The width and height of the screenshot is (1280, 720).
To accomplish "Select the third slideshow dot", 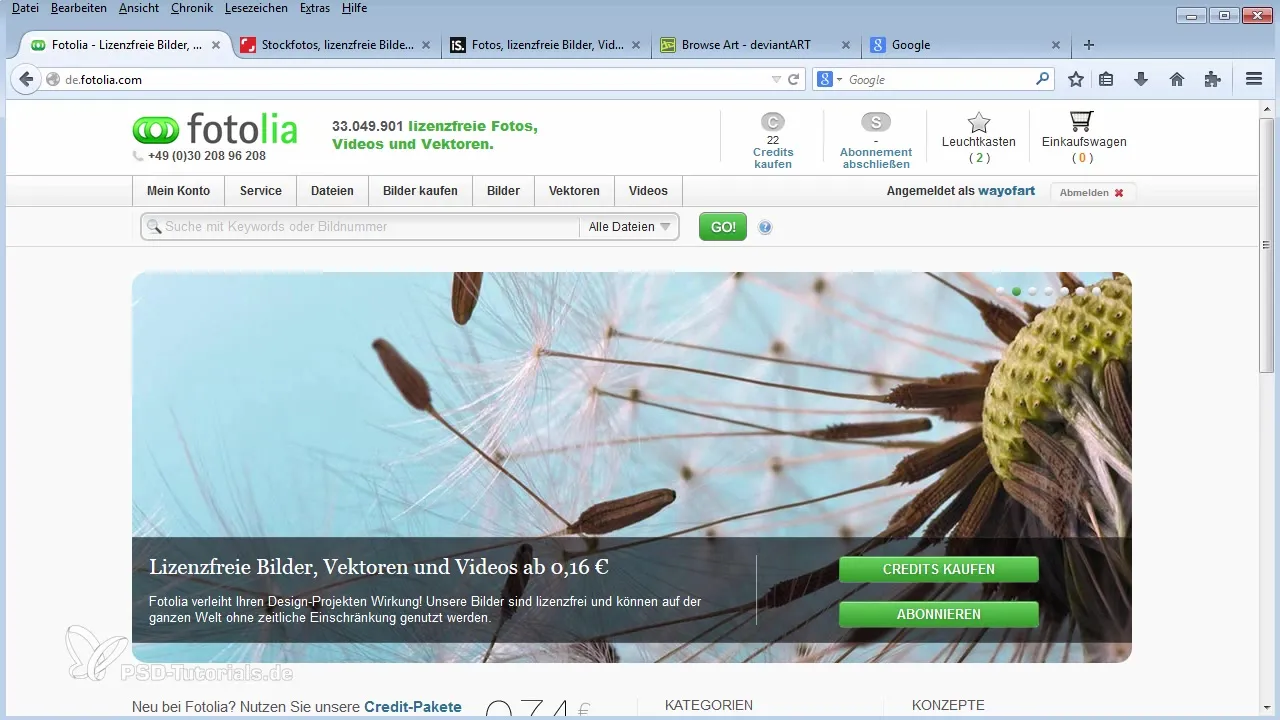I will click(x=1032, y=291).
